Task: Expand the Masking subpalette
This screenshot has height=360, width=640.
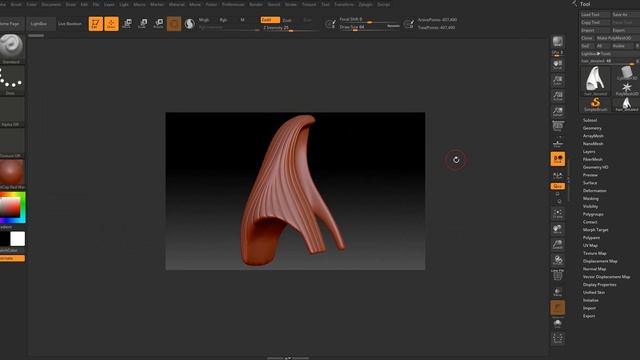Action: [x=591, y=198]
